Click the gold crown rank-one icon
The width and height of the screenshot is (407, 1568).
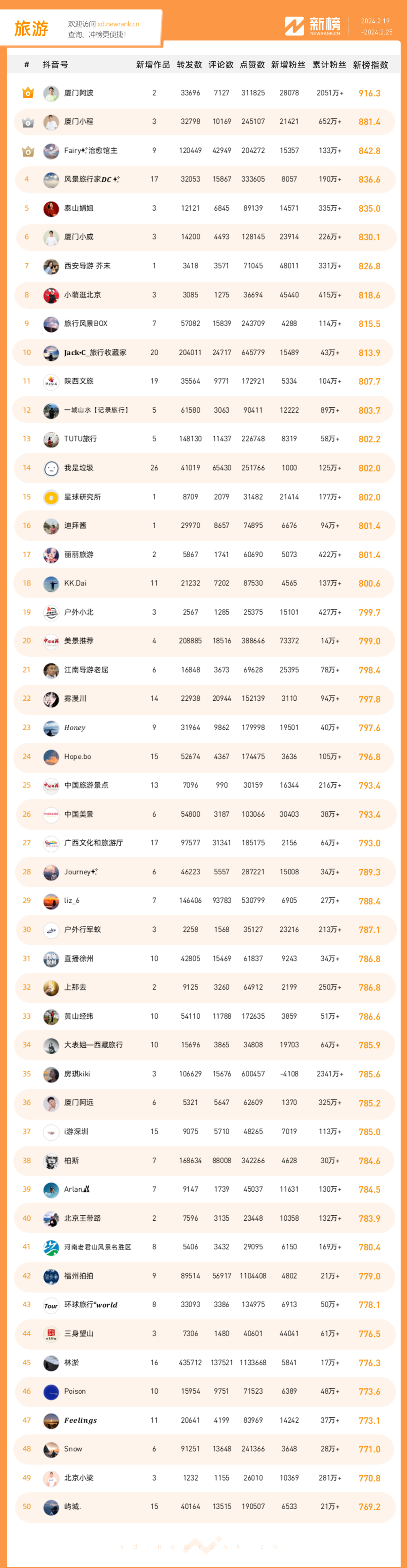[x=28, y=93]
